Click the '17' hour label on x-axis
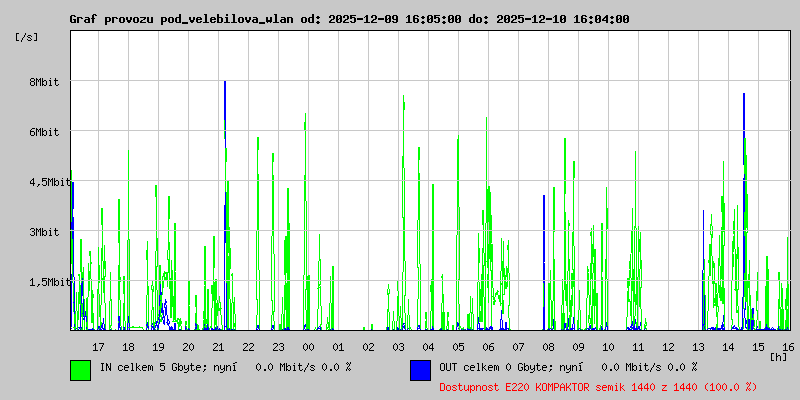 tap(98, 347)
